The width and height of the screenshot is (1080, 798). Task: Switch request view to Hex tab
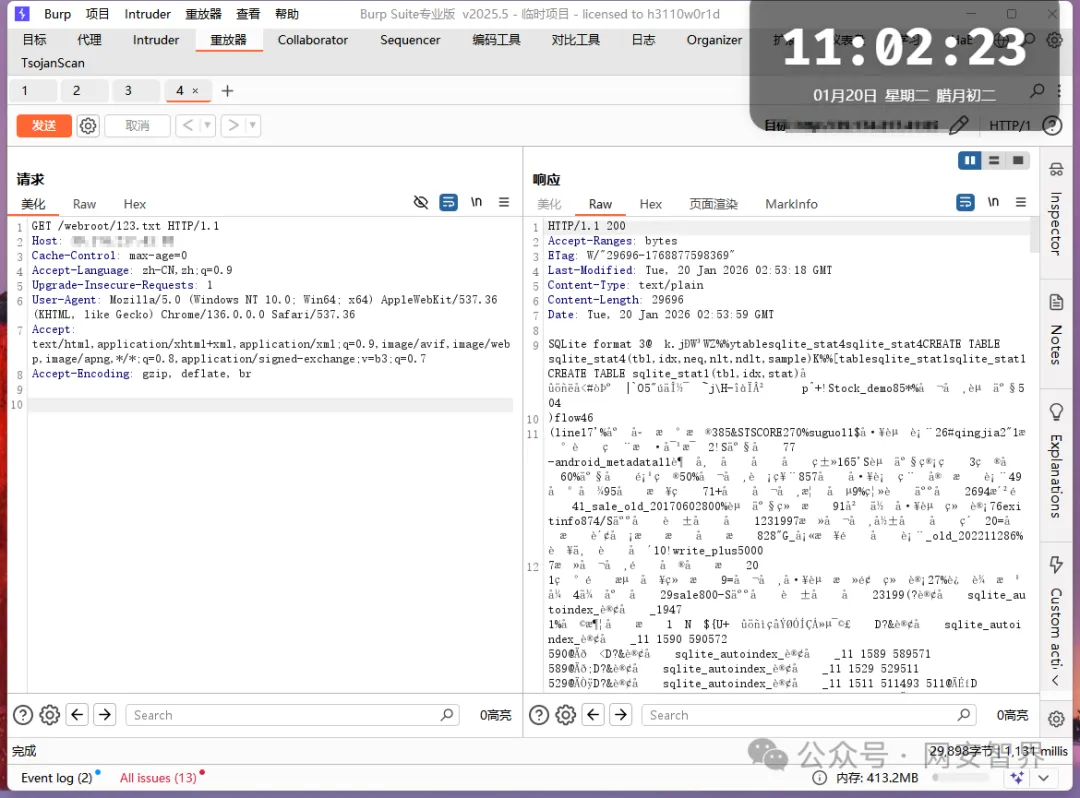point(134,204)
